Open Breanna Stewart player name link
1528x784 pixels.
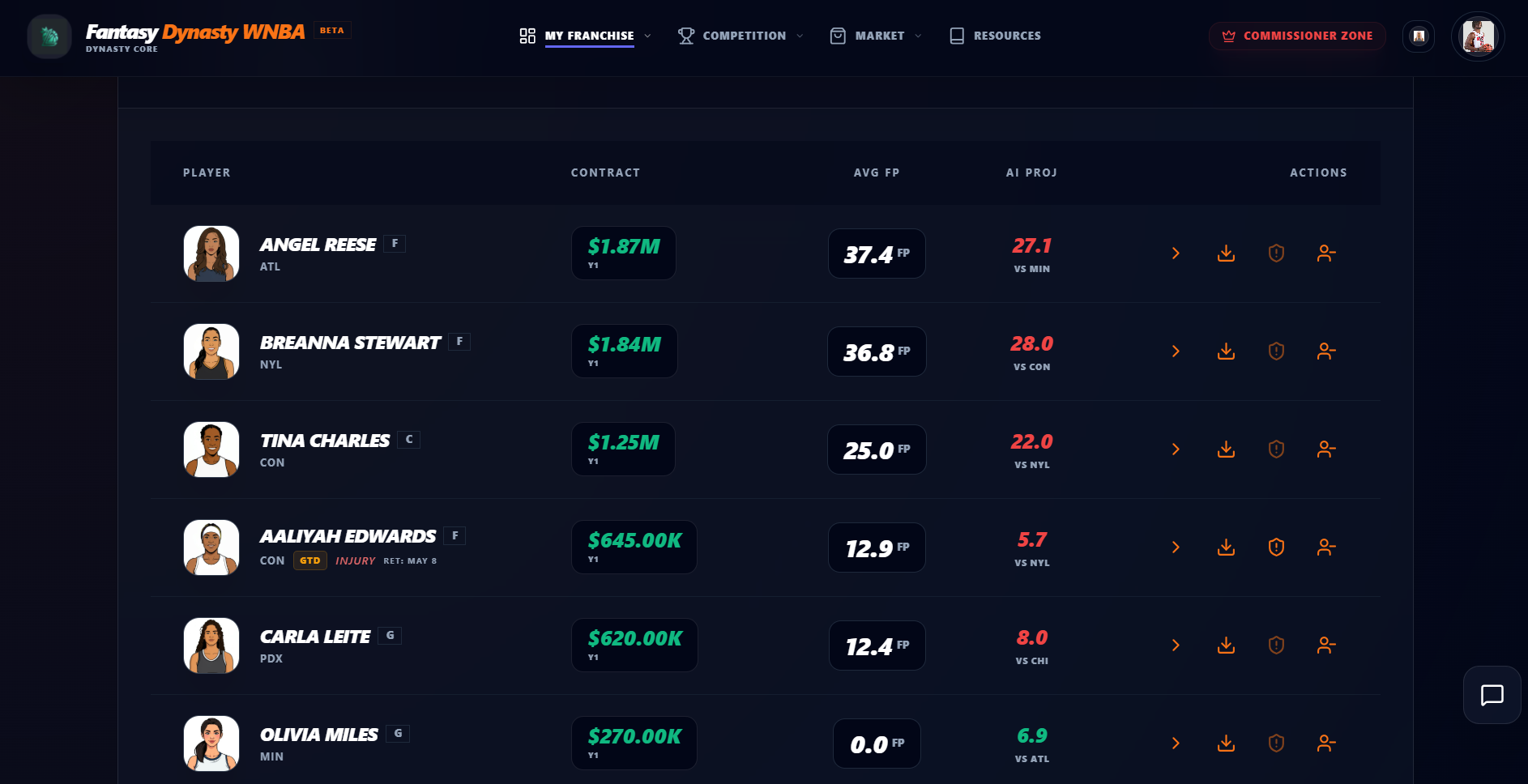tap(350, 343)
